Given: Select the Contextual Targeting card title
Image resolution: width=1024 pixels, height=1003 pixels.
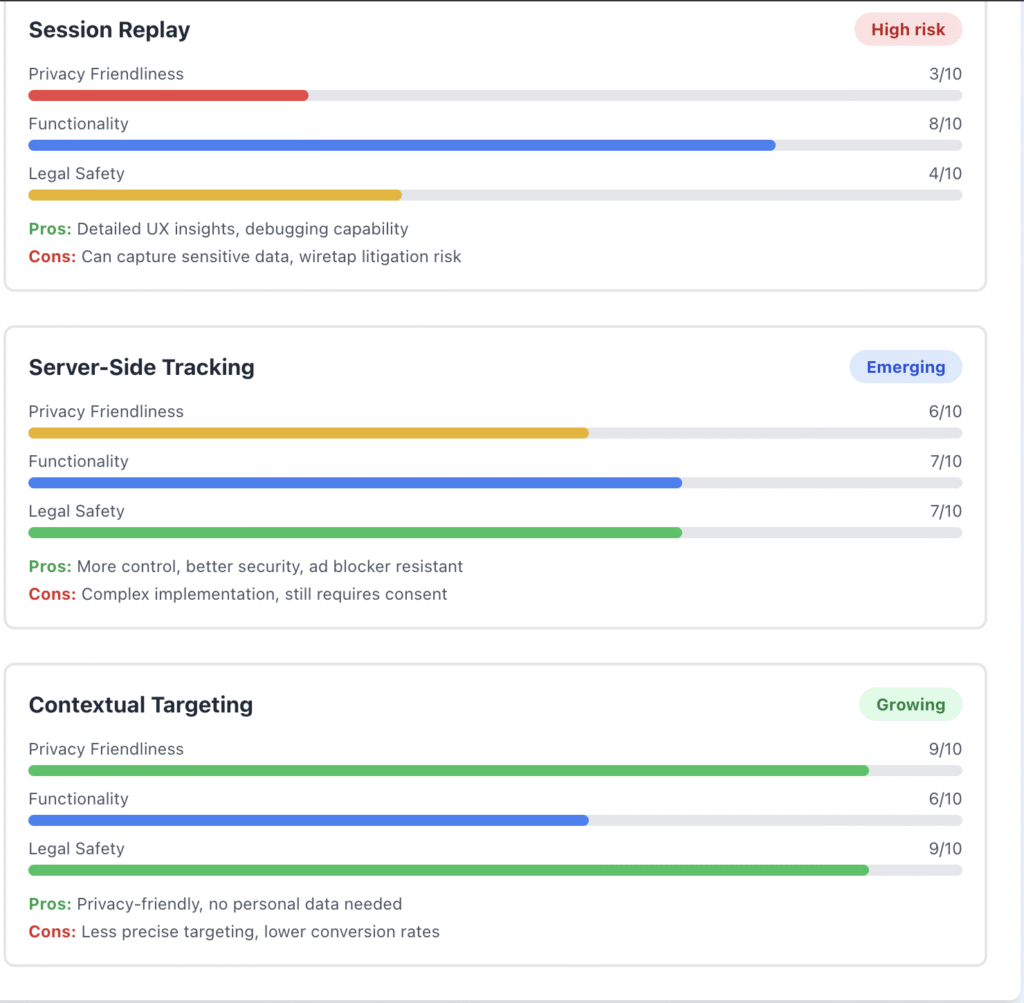Looking at the screenshot, I should pyautogui.click(x=140, y=704).
